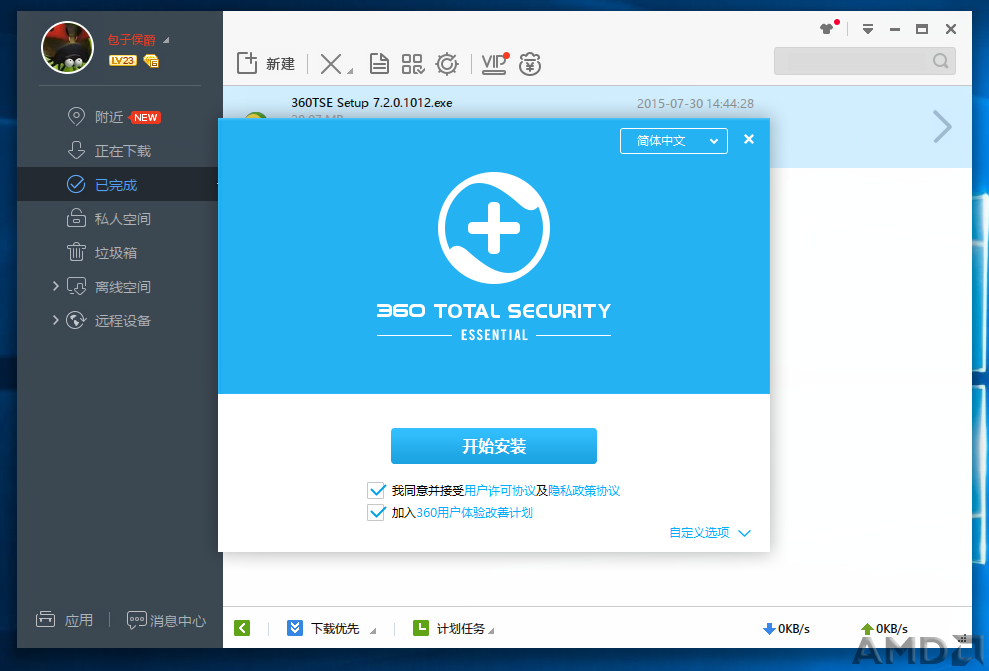Viewport: 989px width, 671px height.
Task: Click the search magnifier icon
Action: pos(940,61)
